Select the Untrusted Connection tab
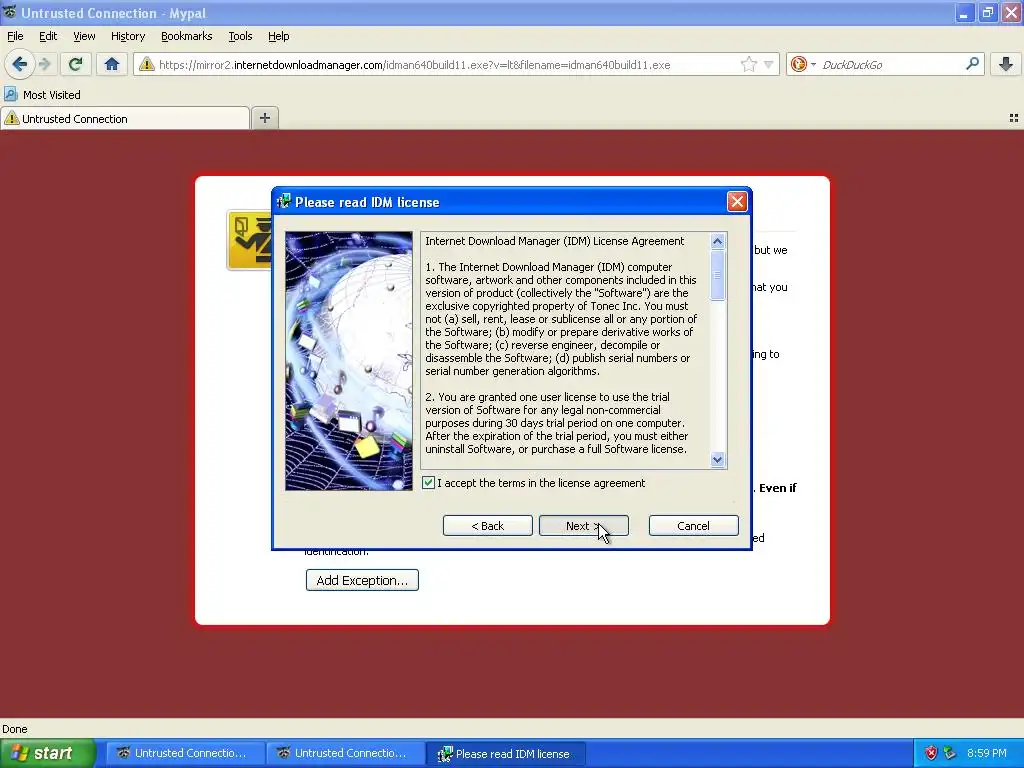 pyautogui.click(x=125, y=118)
